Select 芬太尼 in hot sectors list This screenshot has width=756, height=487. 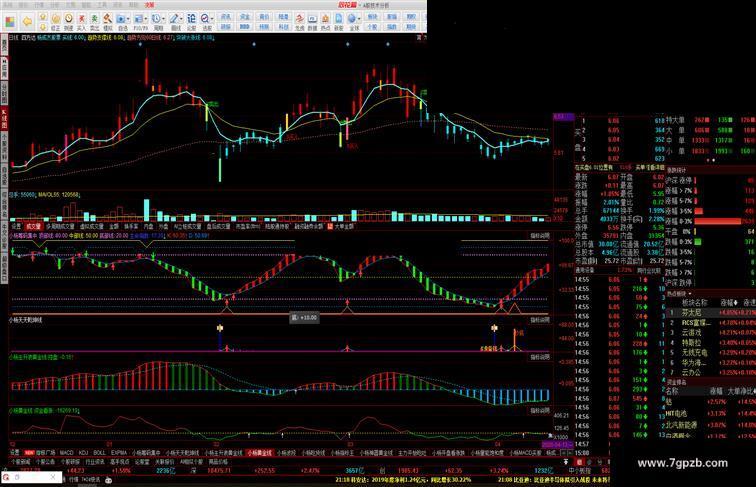pyautogui.click(x=691, y=312)
